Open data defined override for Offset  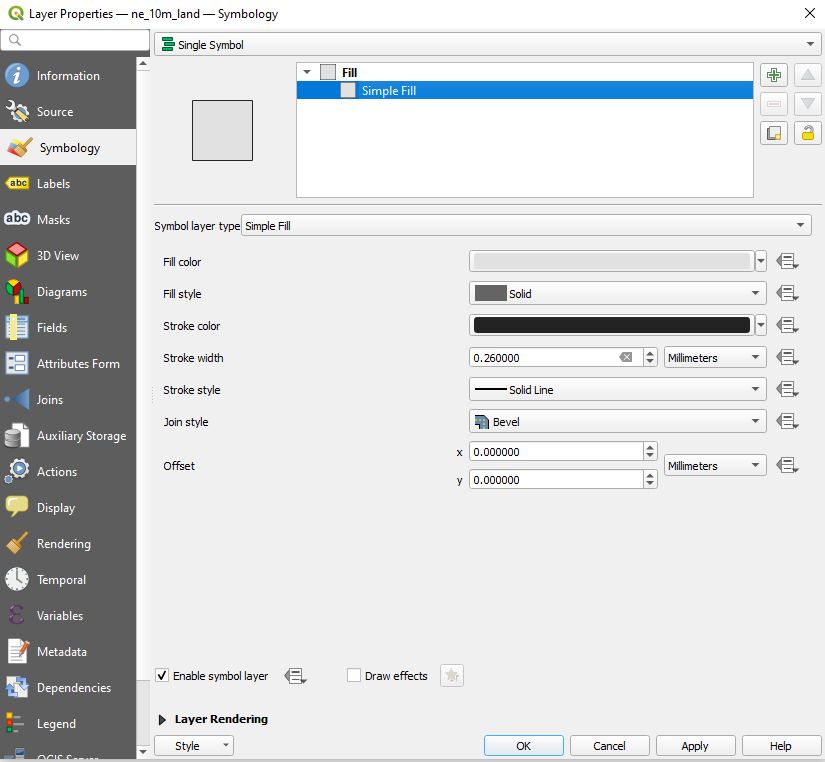coord(787,466)
